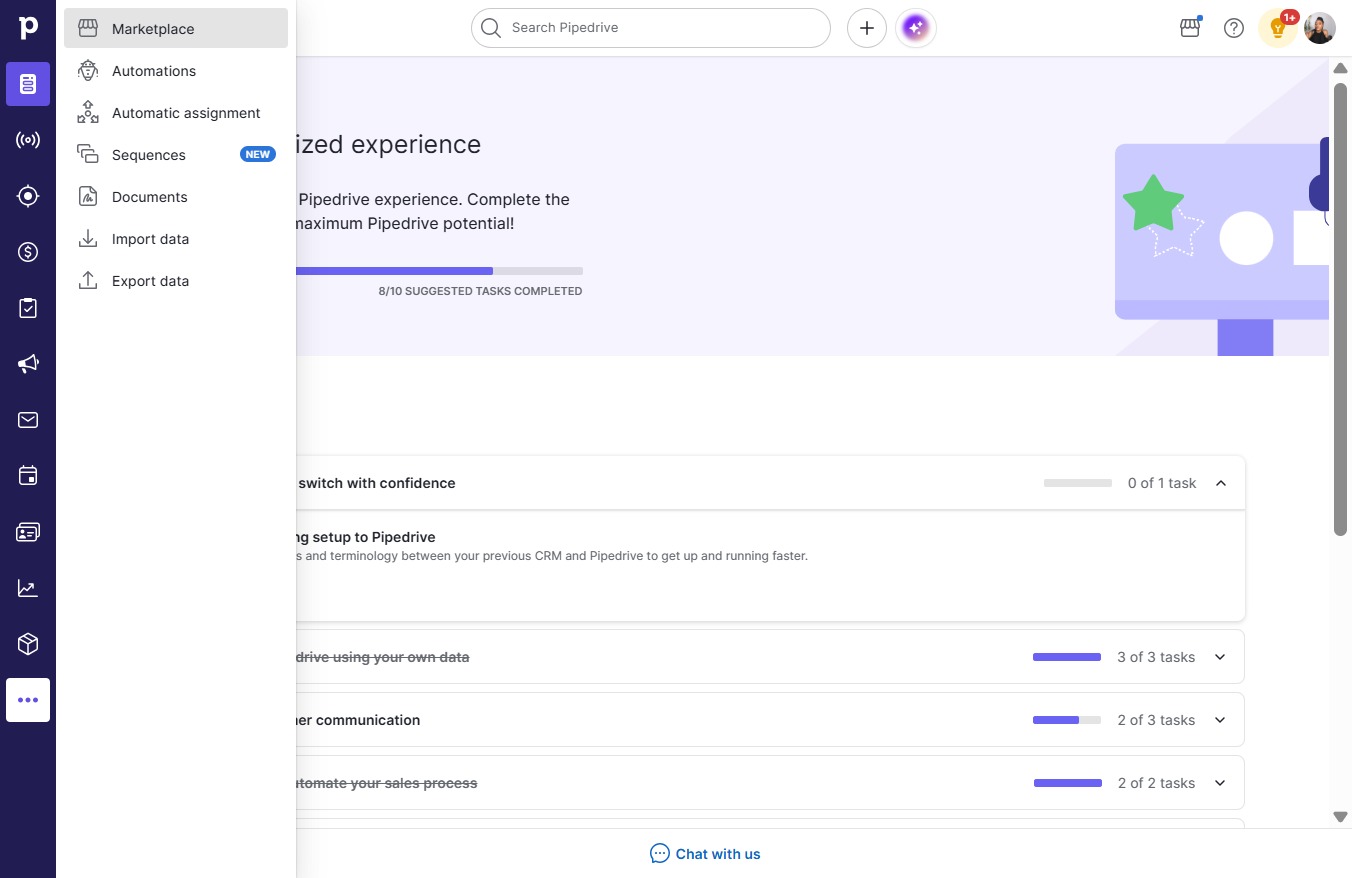Viewport: 1352px width, 878px height.
Task: Open the marketplace store icon in top bar
Action: click(1190, 28)
